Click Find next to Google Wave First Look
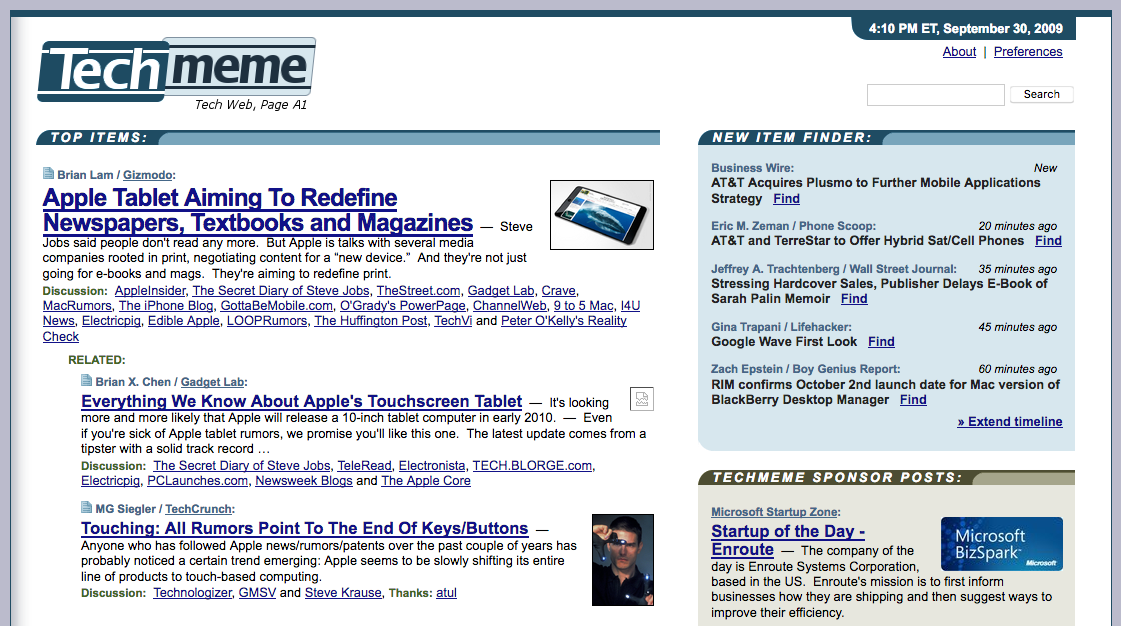The width and height of the screenshot is (1121, 626). coord(880,341)
